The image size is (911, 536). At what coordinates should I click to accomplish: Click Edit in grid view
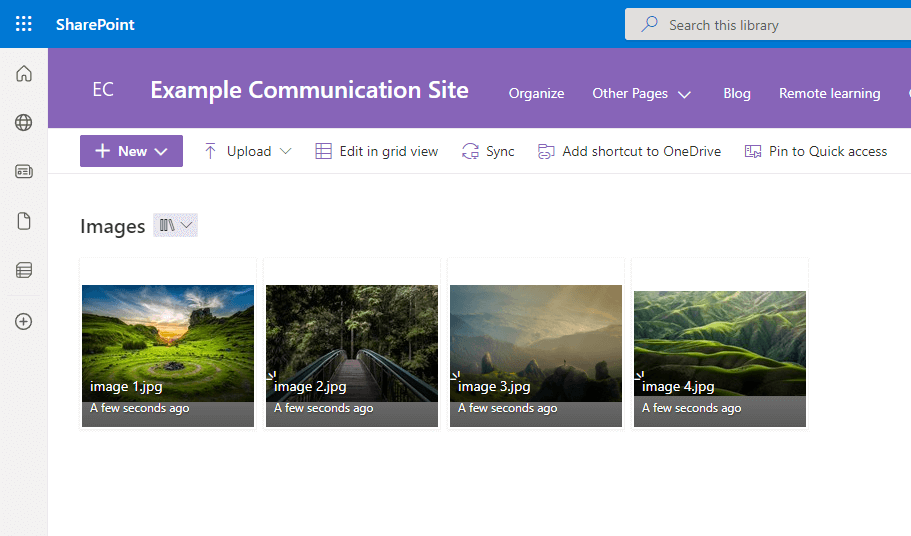(x=388, y=152)
